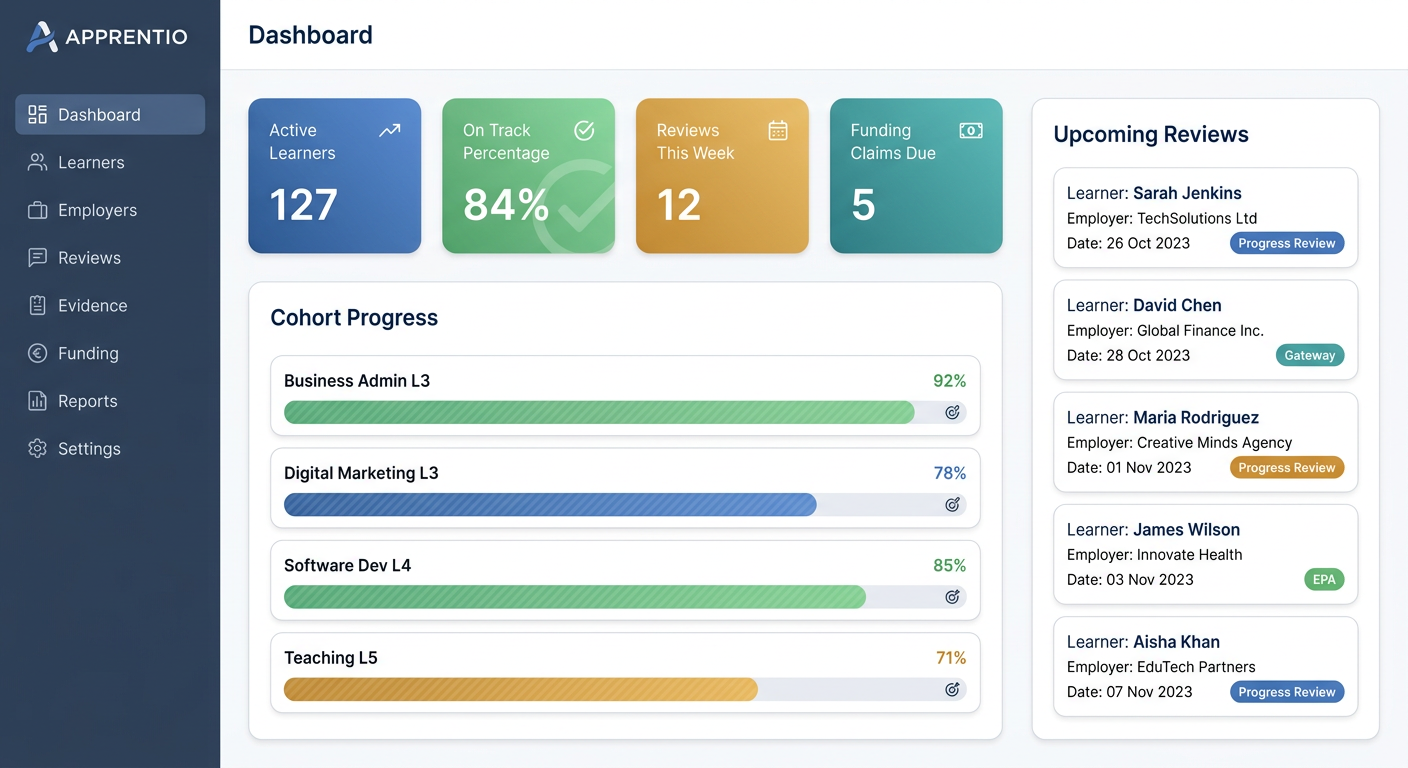Click trend arrow icon on Active Learners card
Screen dimensions: 1408x768
click(390, 130)
